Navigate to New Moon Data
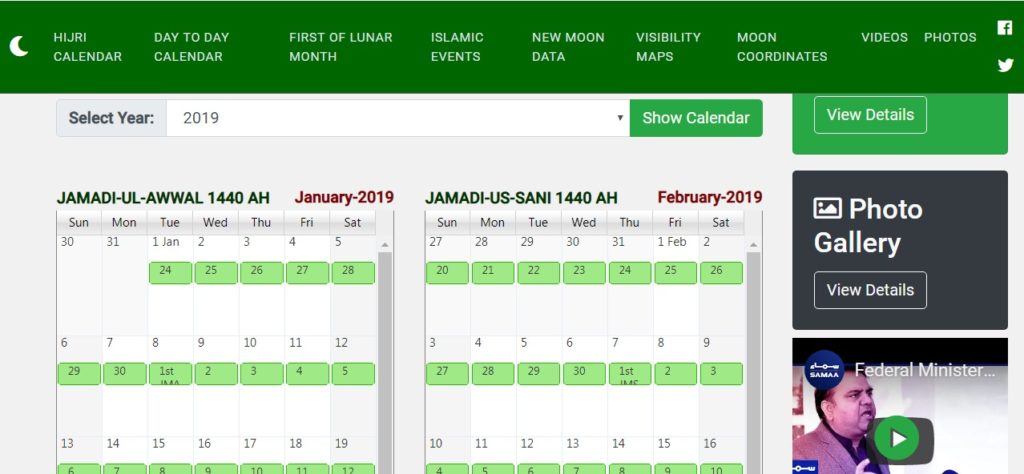This screenshot has width=1024, height=474. tap(568, 47)
